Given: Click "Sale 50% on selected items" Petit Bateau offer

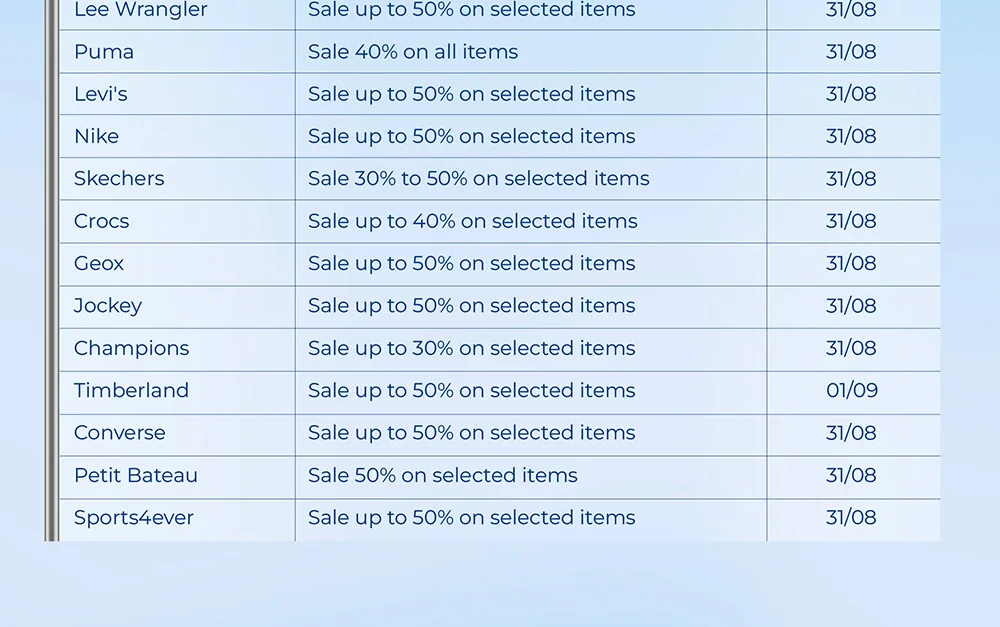Looking at the screenshot, I should 442,475.
